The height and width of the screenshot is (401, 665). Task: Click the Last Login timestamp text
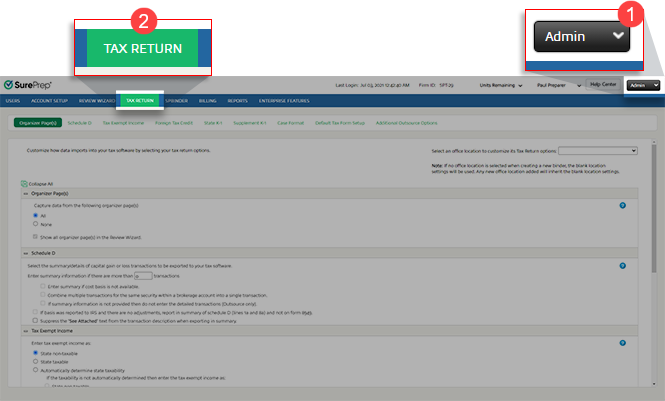[x=372, y=85]
